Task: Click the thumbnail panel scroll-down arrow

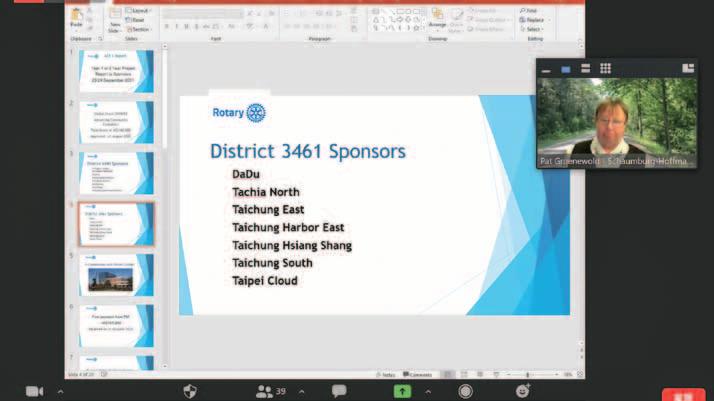Action: pos(164,366)
